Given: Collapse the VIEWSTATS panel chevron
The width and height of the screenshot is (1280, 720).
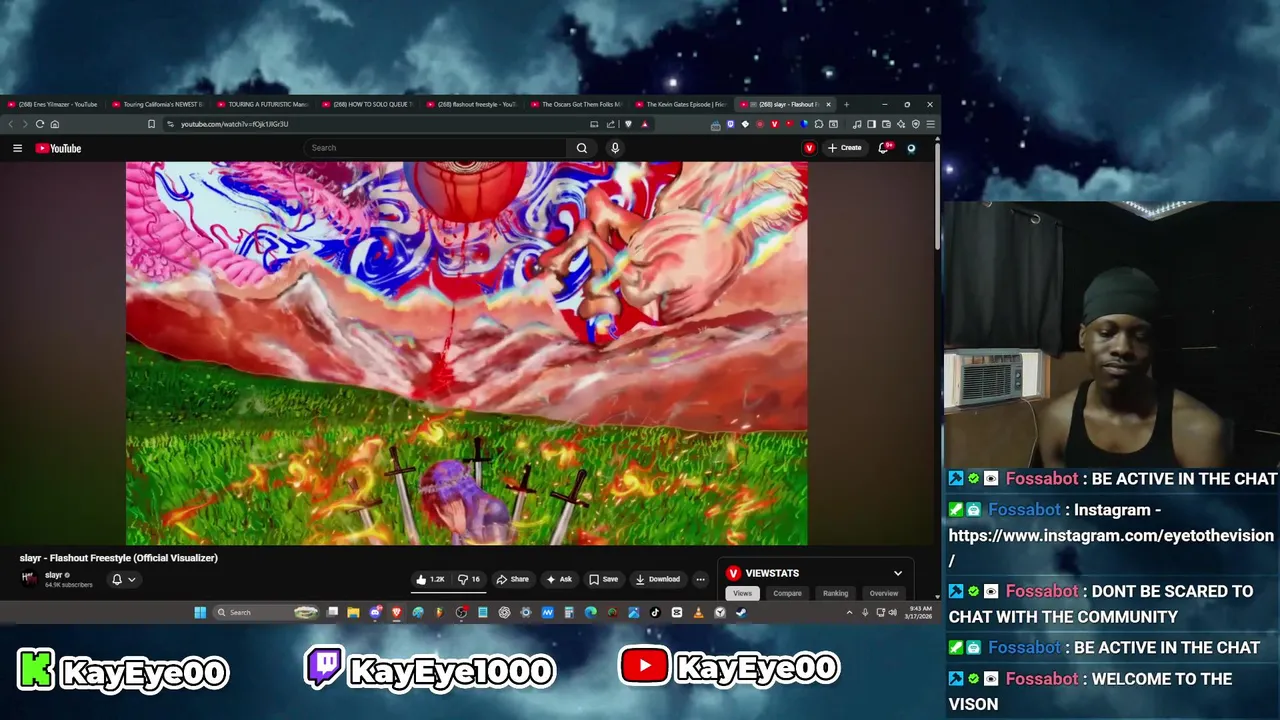Looking at the screenshot, I should pyautogui.click(x=898, y=573).
